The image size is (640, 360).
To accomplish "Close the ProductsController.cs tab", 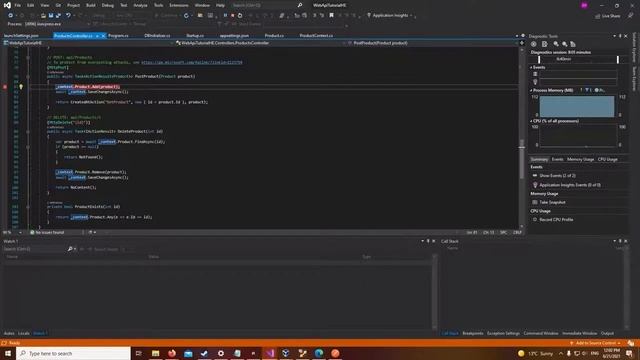I will 103,36.
